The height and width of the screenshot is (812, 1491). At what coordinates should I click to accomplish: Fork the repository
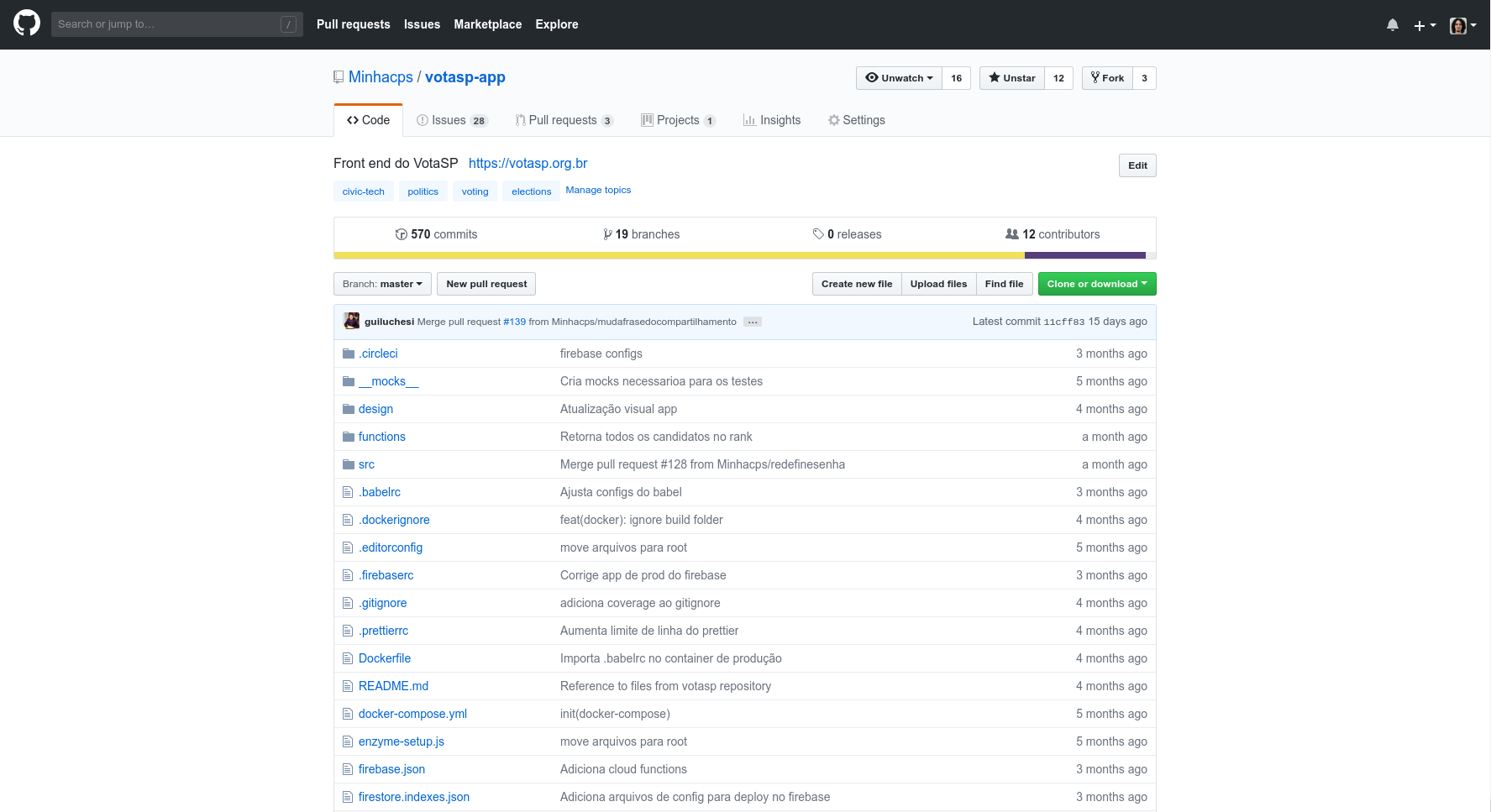click(x=1107, y=78)
